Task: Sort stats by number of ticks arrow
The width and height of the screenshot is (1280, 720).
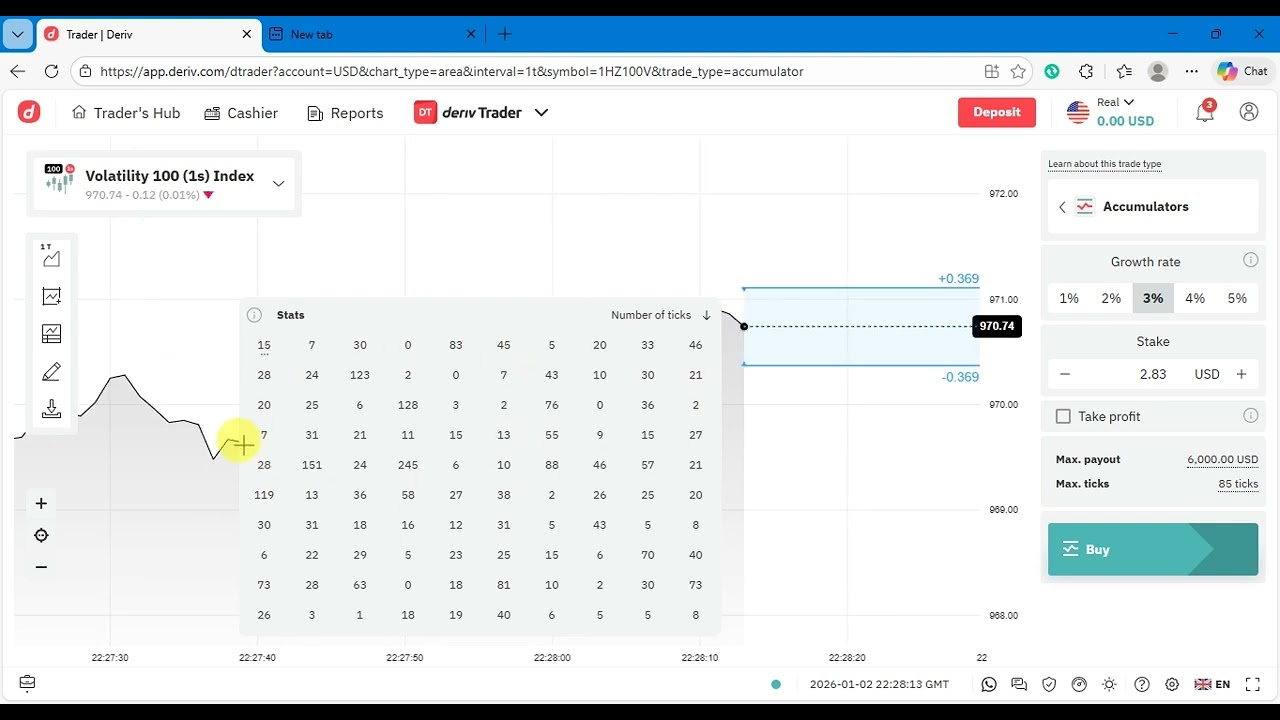Action: click(706, 315)
